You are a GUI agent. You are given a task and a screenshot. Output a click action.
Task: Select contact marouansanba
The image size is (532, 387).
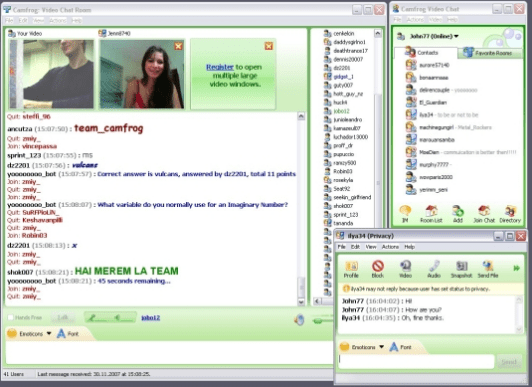[430, 139]
